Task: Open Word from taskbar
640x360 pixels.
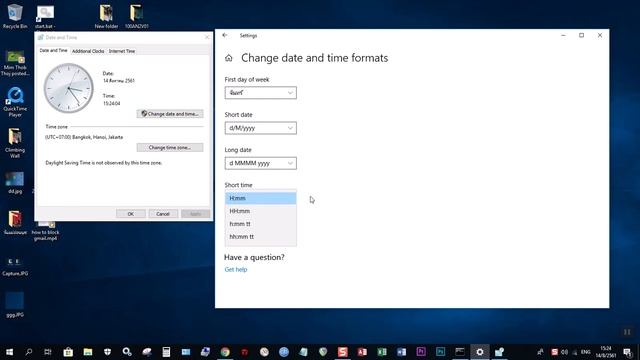Action: pos(401,352)
